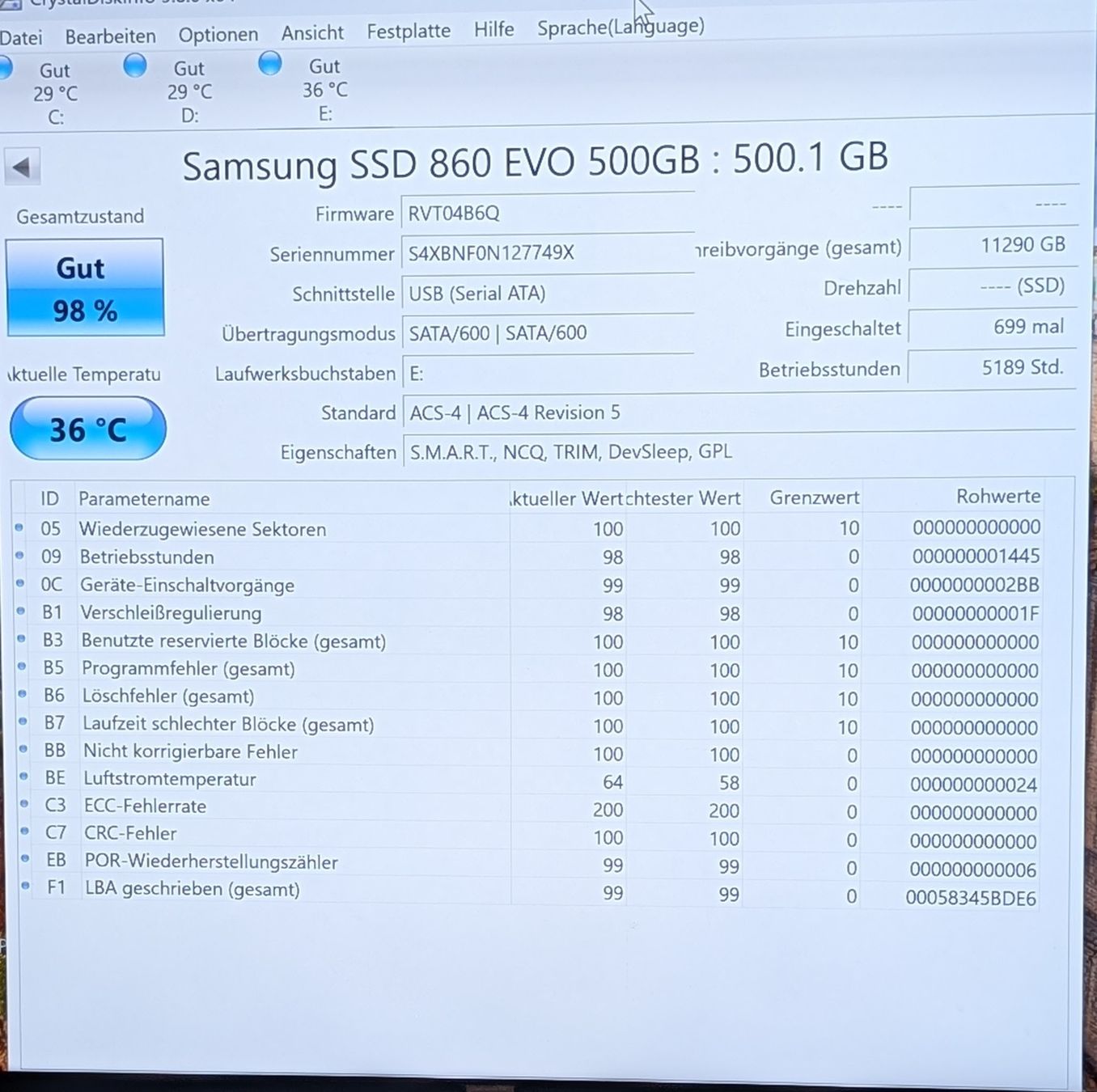Image resolution: width=1097 pixels, height=1092 pixels.
Task: Select the CRC-Fehler row
Action: (527, 836)
